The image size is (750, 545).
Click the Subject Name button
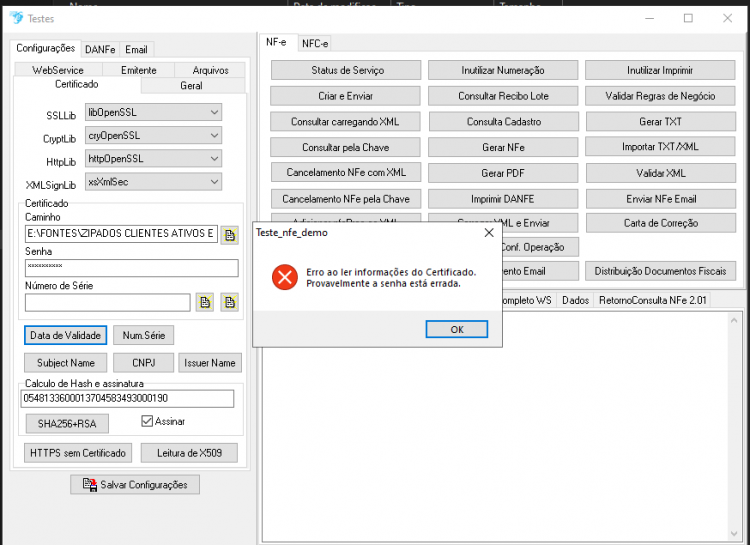pyautogui.click(x=66, y=363)
